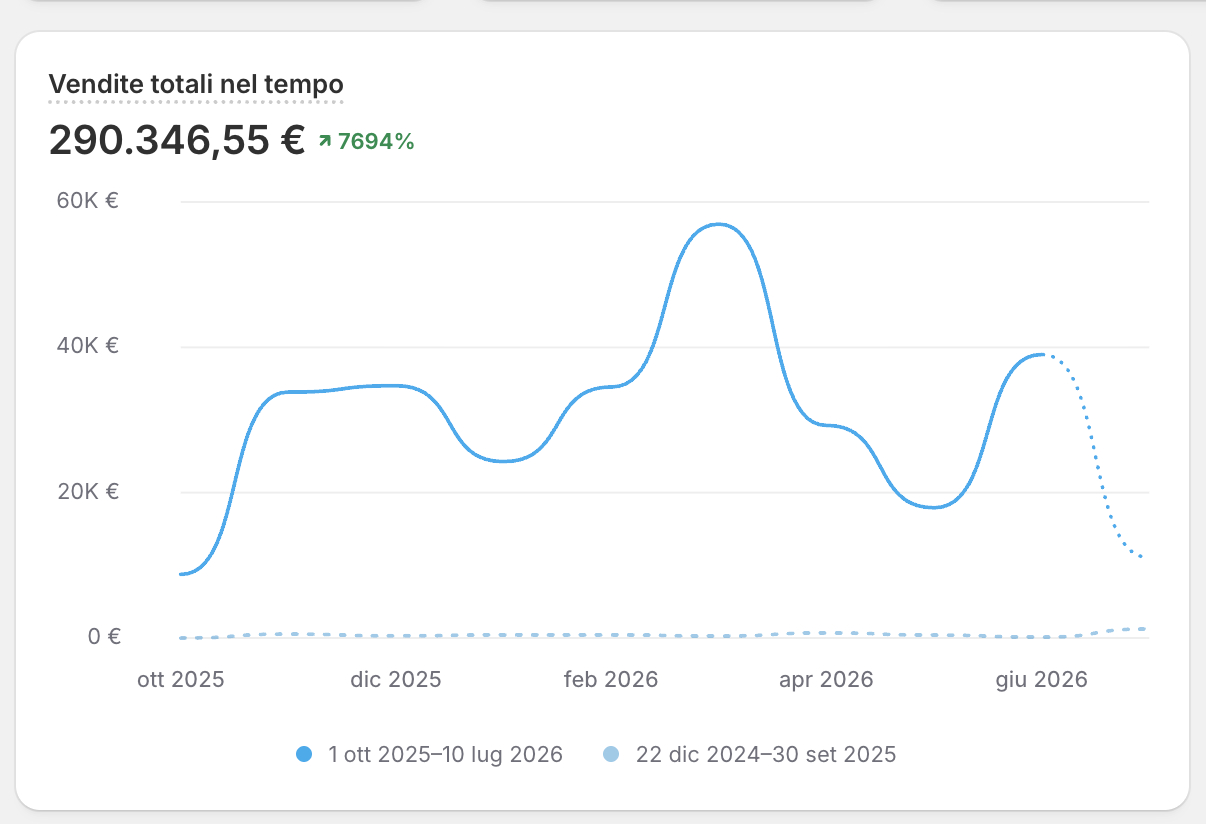Click the dic 2025 x-axis label
This screenshot has height=824, width=1206.
click(x=396, y=680)
